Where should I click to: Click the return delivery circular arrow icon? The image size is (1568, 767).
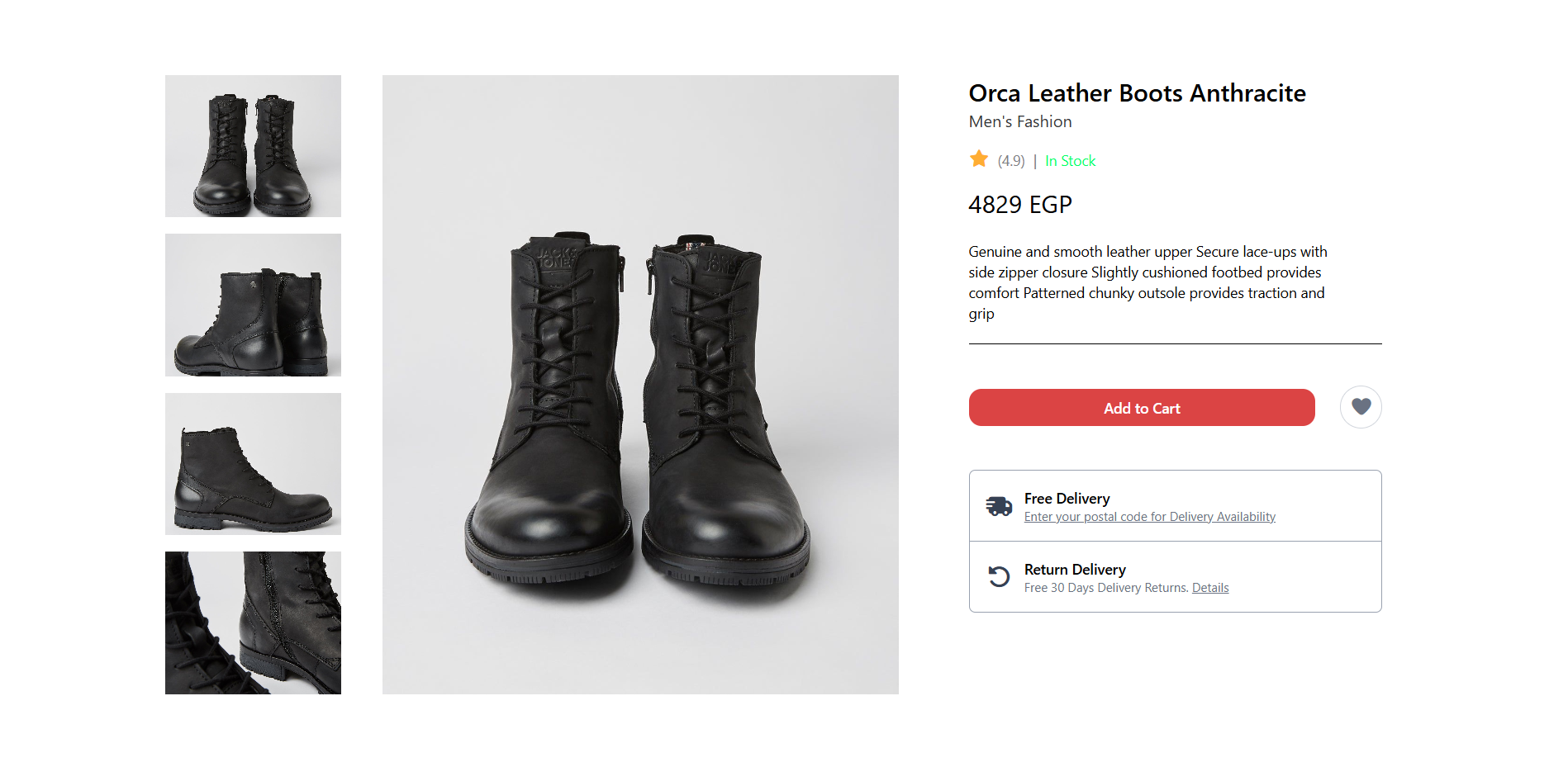click(999, 576)
